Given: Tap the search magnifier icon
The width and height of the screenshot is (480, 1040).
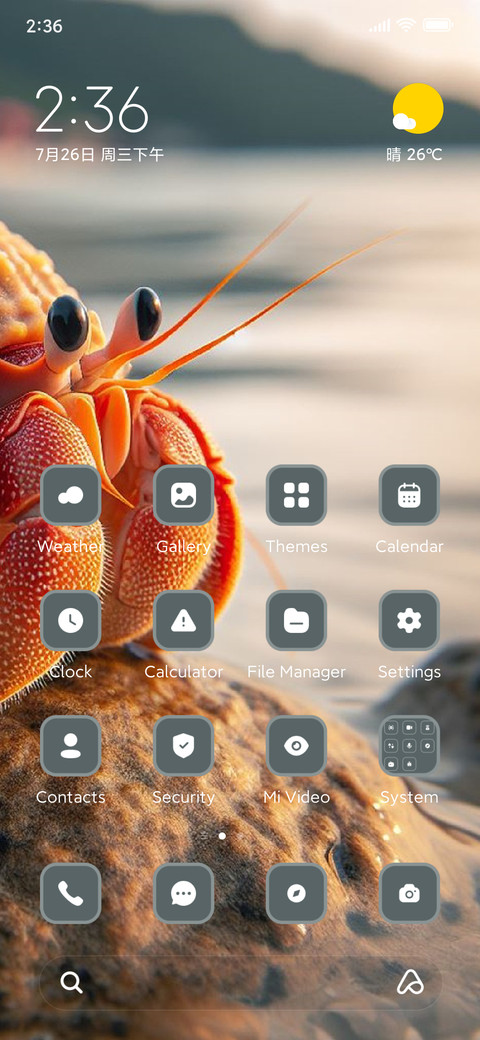Looking at the screenshot, I should pos(72,982).
